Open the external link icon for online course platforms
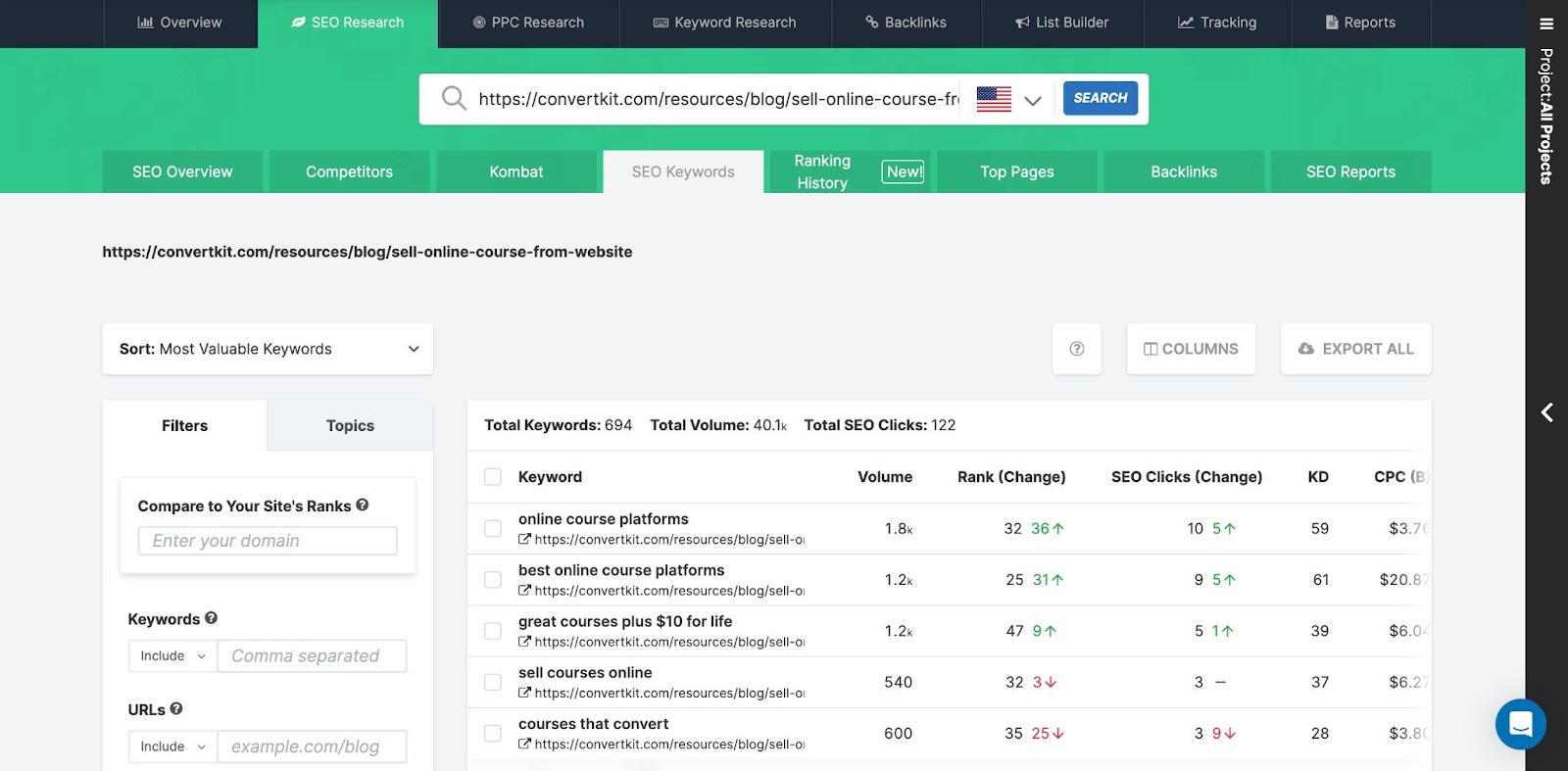The image size is (1568, 771). click(524, 539)
